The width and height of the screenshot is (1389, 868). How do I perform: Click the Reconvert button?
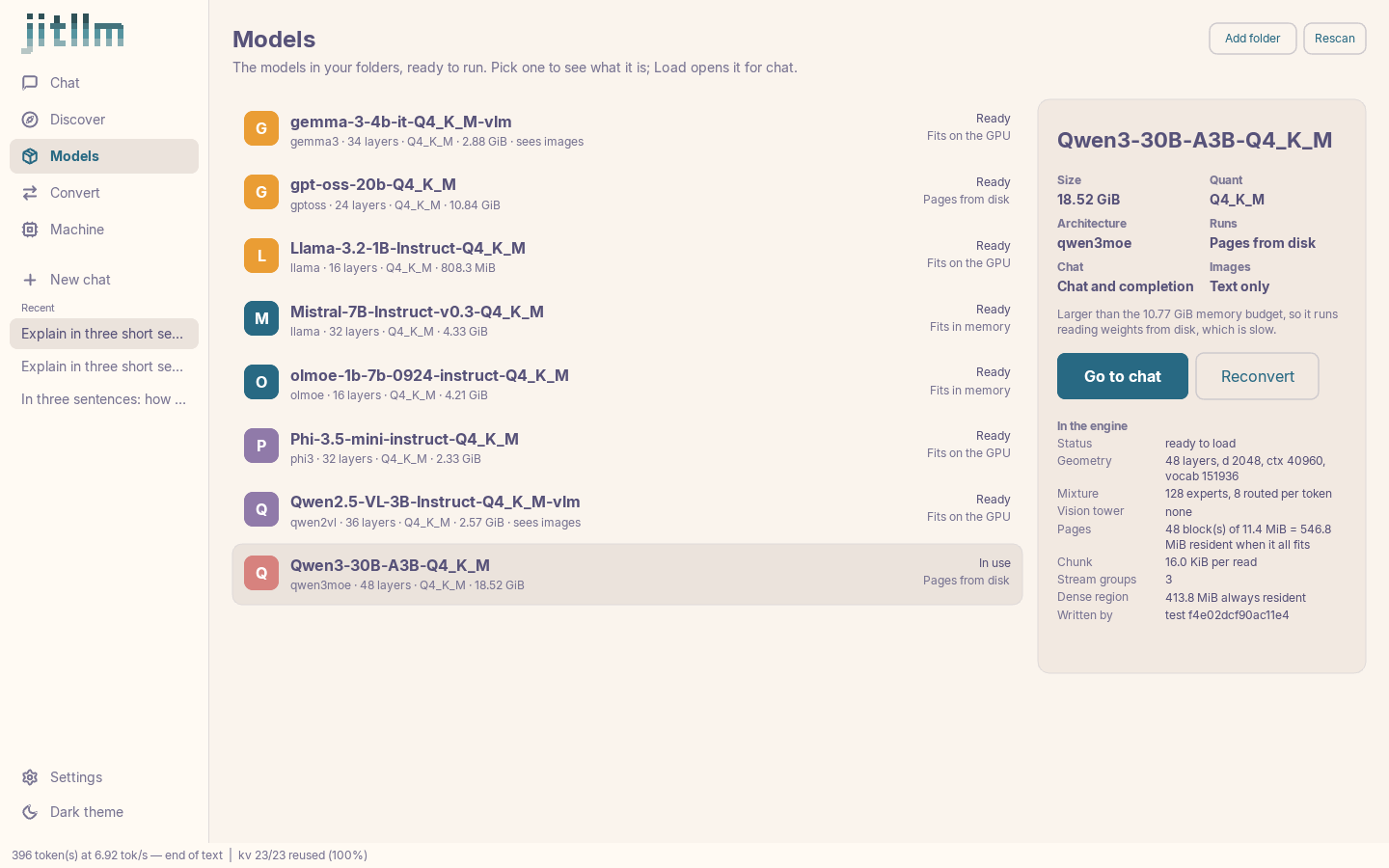[1258, 376]
